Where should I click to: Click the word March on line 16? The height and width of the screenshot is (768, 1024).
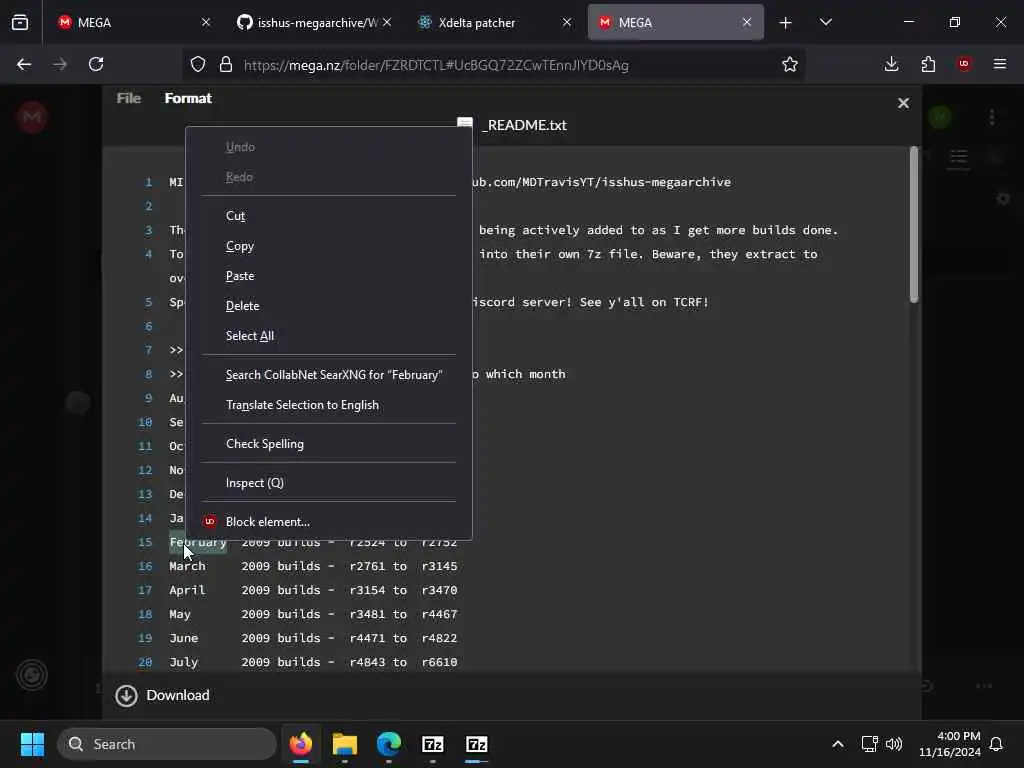tap(187, 566)
